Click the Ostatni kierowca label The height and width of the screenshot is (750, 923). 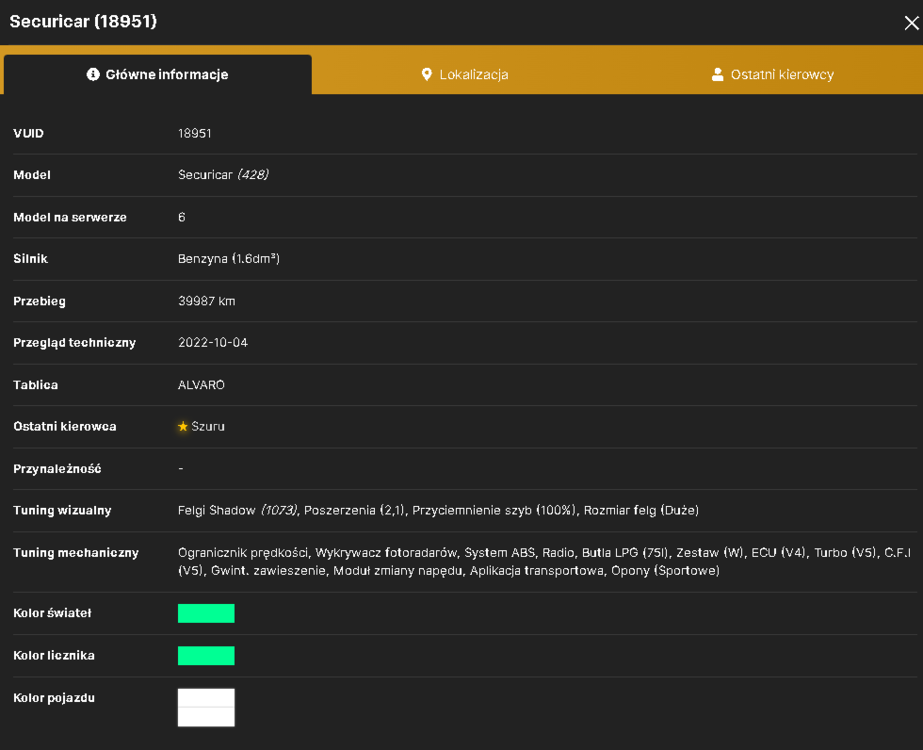tap(65, 427)
